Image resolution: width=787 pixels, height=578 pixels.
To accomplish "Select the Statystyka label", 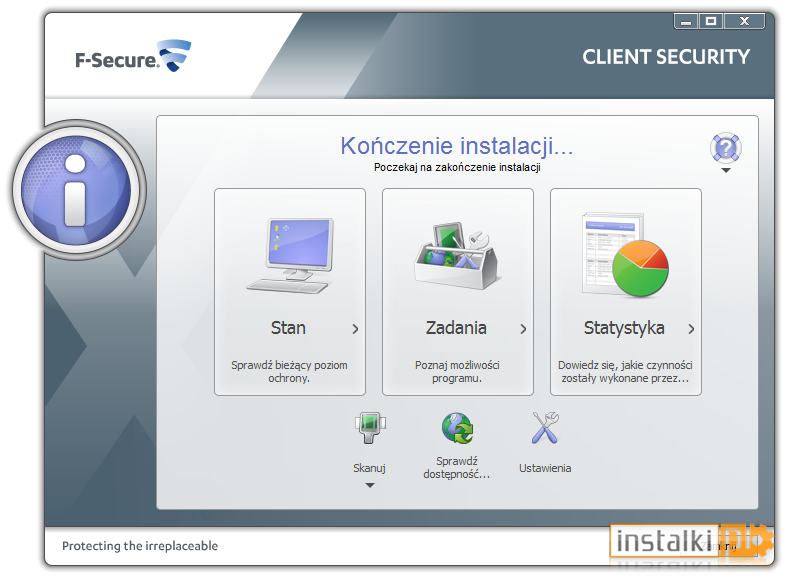I will pyautogui.click(x=624, y=328).
